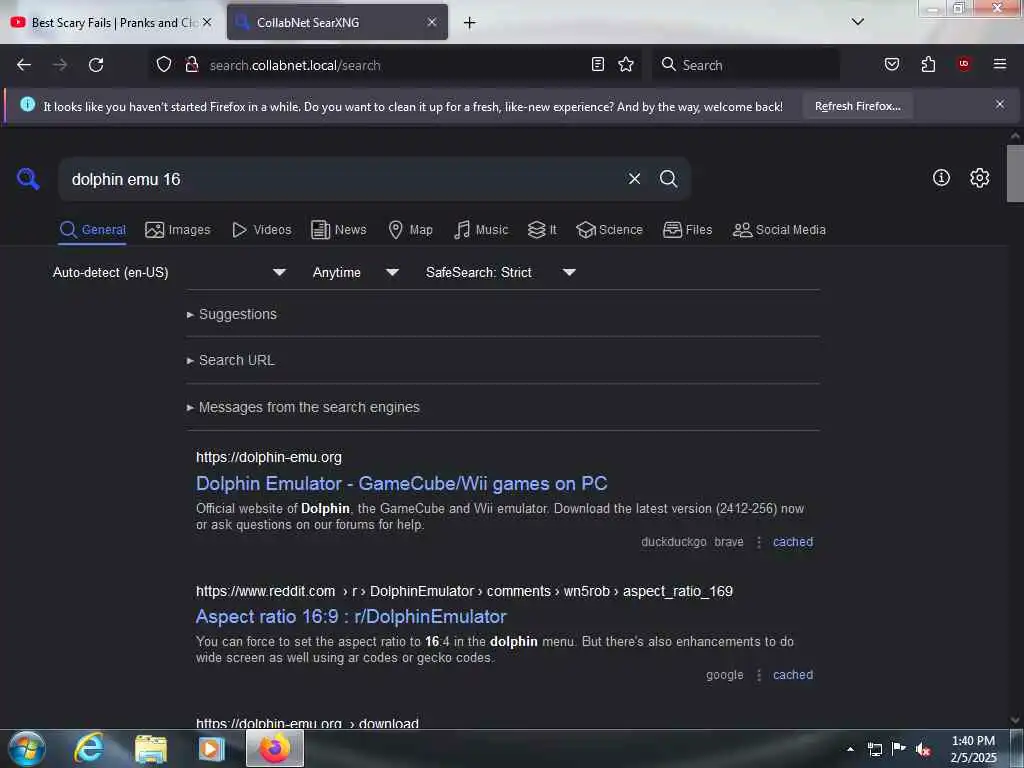
Task: Clear the search query with X icon
Action: 634,178
